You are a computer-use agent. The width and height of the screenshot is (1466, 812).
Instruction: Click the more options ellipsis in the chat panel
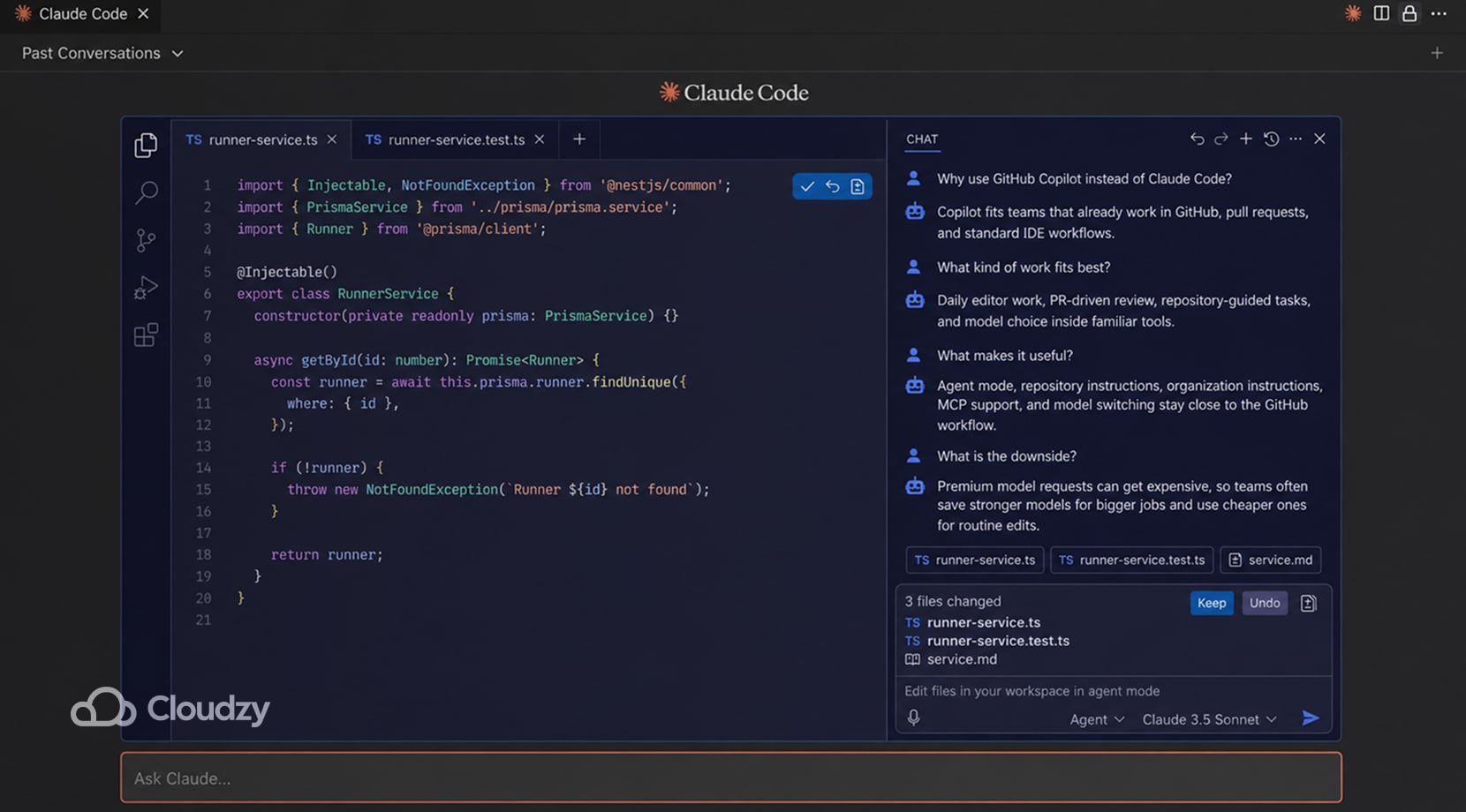click(1296, 139)
